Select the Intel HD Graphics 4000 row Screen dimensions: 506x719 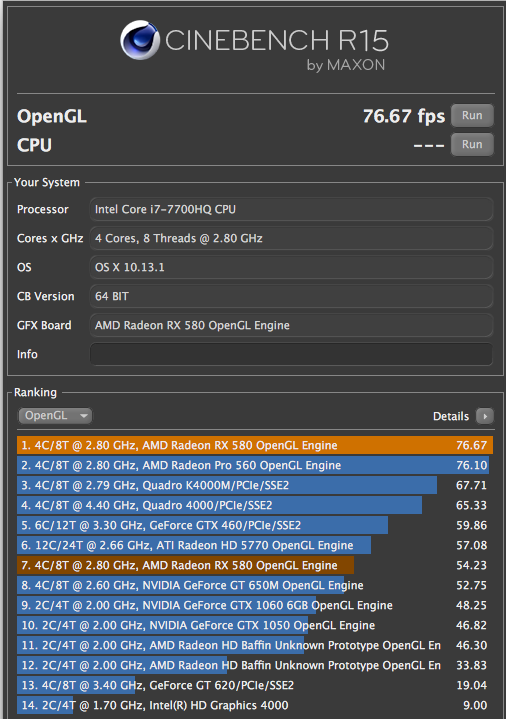click(x=255, y=705)
